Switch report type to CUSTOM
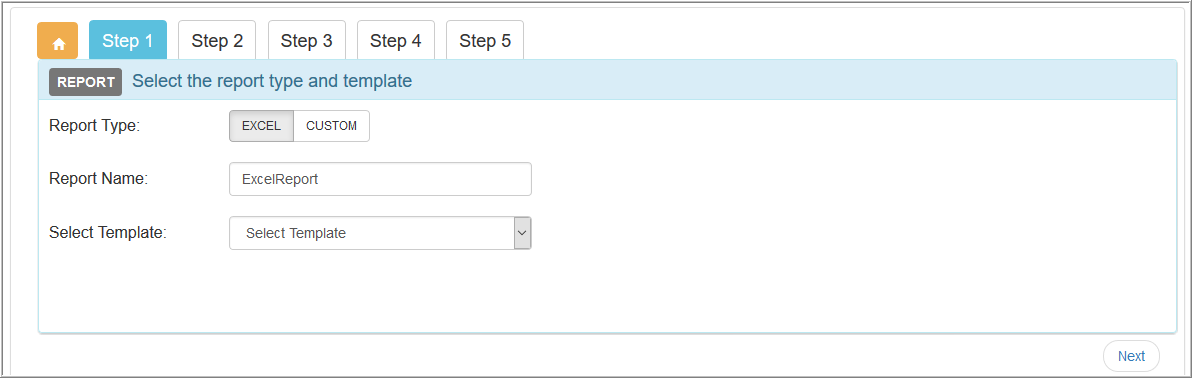 (331, 126)
